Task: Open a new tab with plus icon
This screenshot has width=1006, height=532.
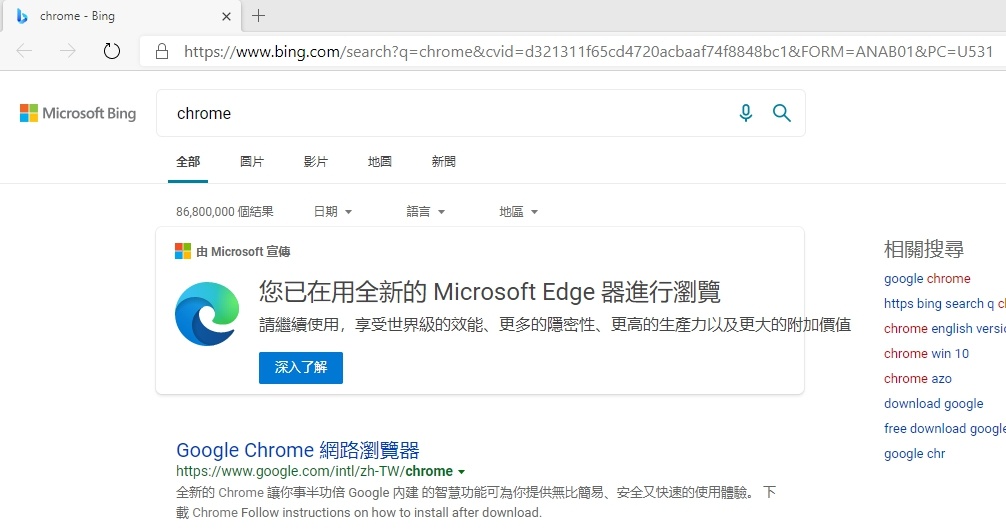Action: (259, 16)
